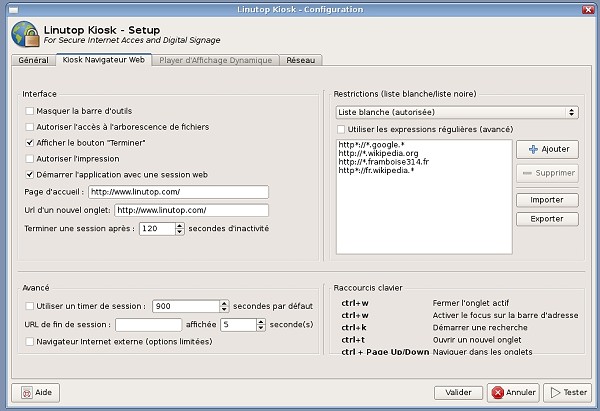Image resolution: width=600 pixels, height=411 pixels.
Task: Click the 120 seconds inactivity value field
Action: (157, 229)
